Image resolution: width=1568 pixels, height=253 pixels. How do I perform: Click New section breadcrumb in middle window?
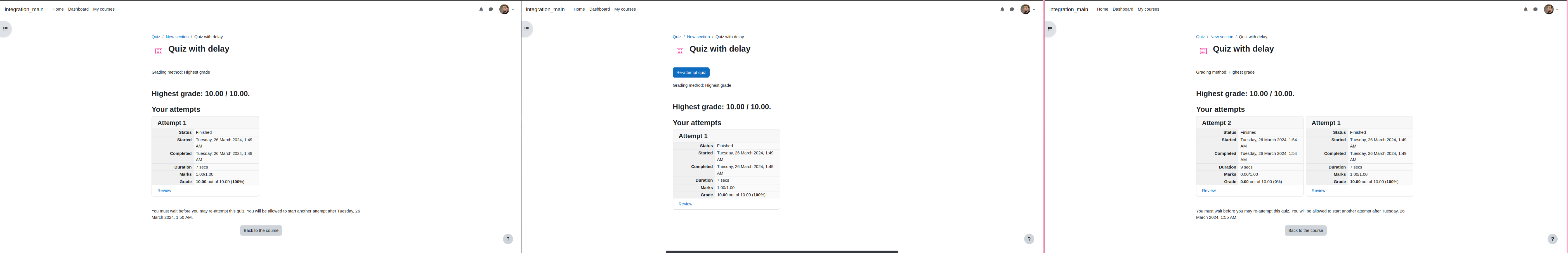[x=698, y=37]
